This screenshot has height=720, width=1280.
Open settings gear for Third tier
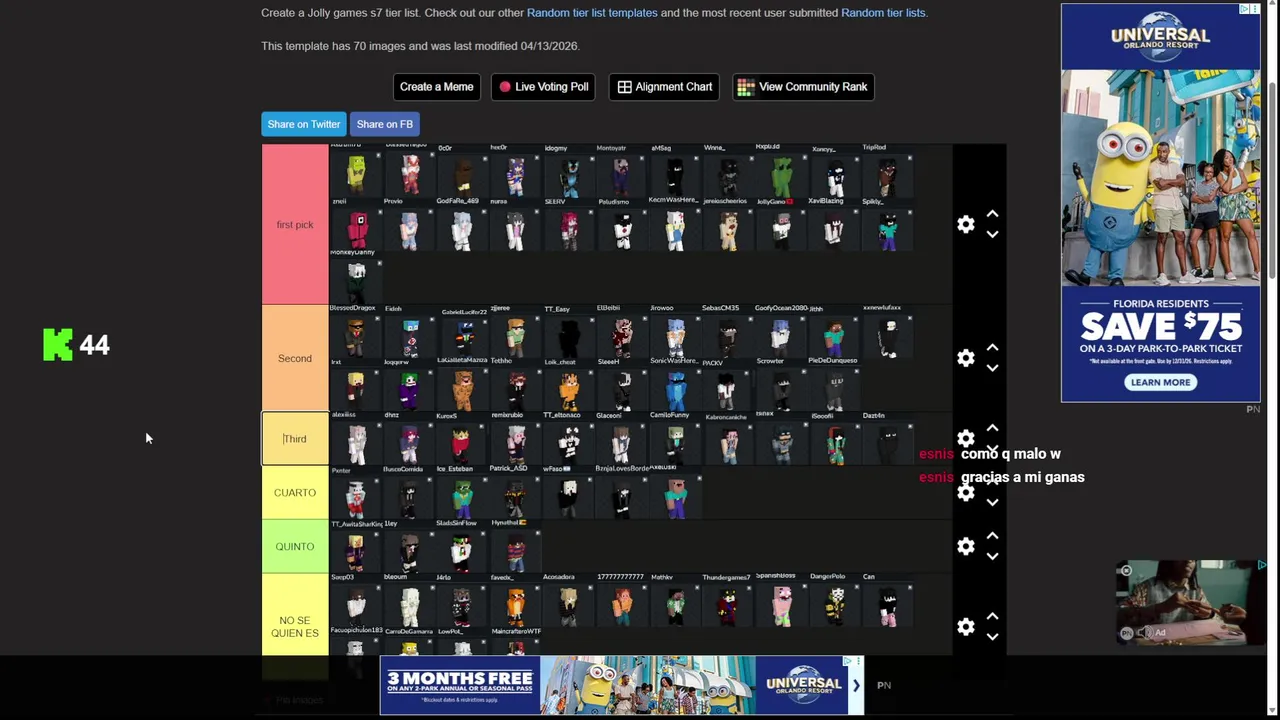tap(965, 439)
